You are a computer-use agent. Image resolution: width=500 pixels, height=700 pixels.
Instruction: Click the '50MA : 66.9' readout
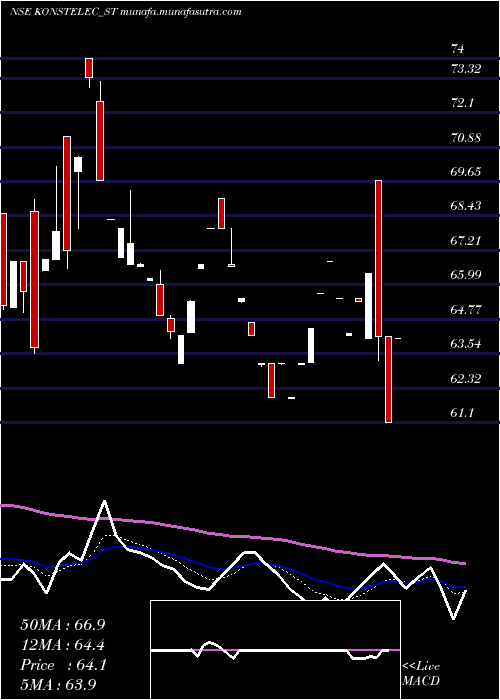coord(63,624)
